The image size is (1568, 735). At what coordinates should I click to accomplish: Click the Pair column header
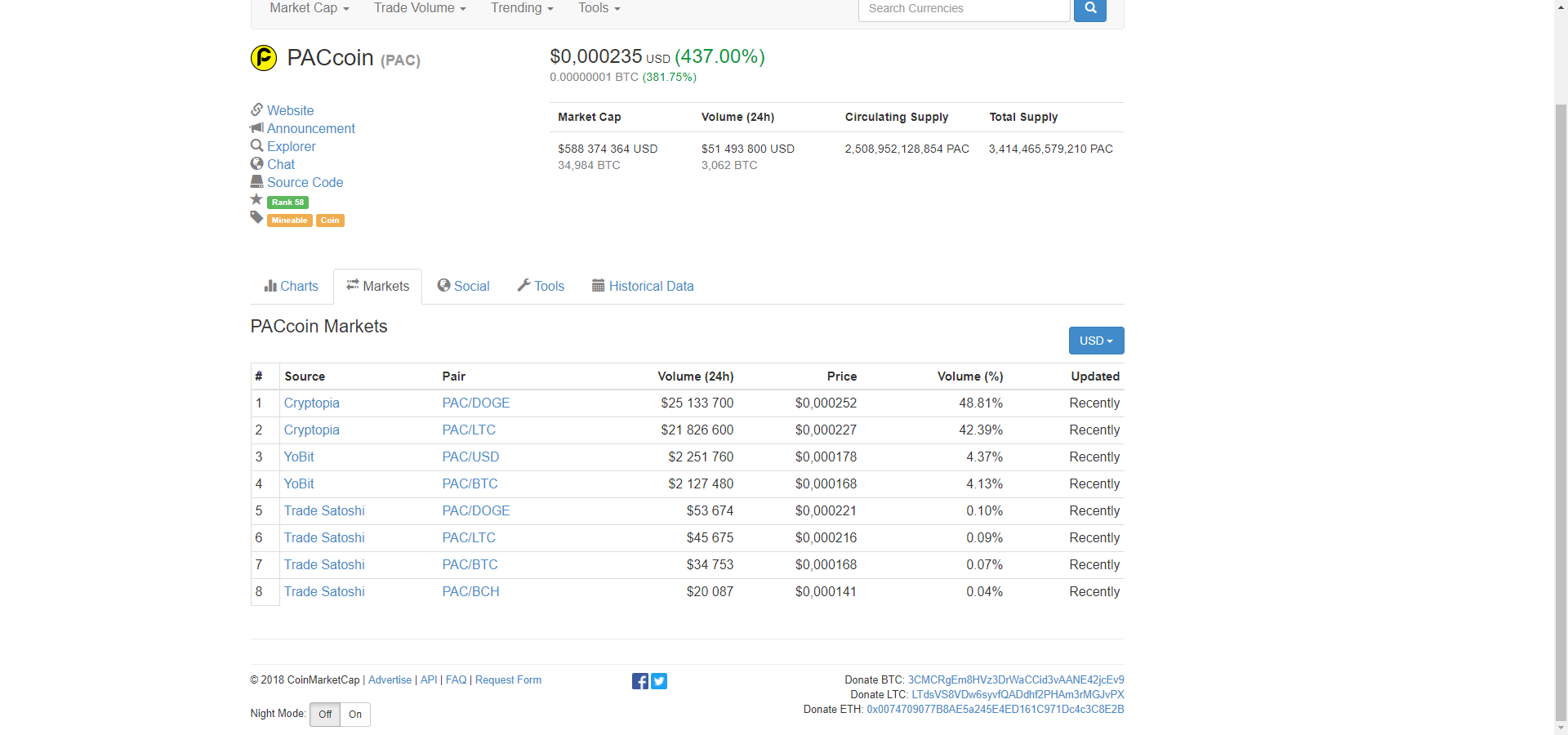[x=454, y=376]
